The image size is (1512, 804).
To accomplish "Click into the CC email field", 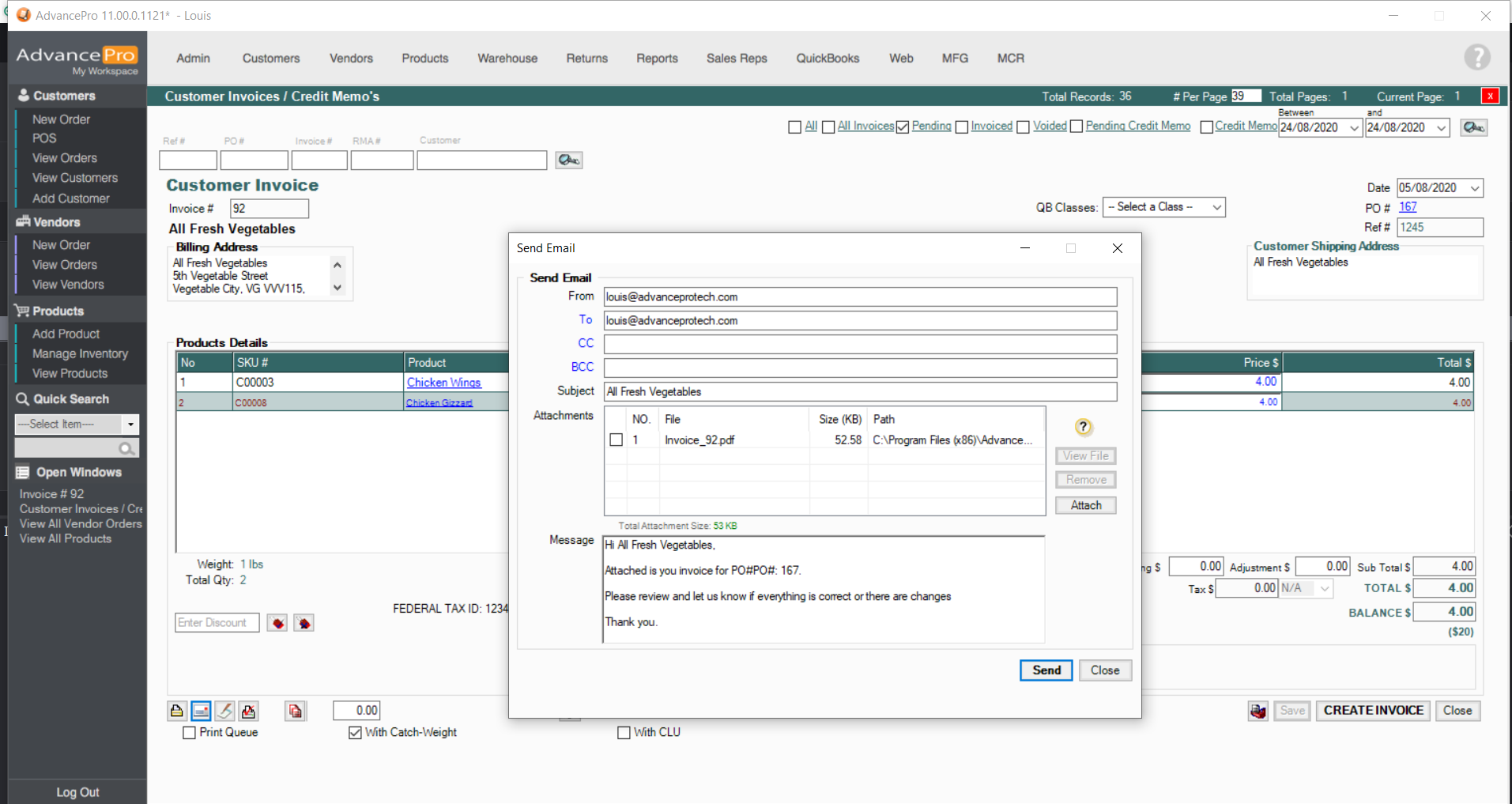I will pyautogui.click(x=860, y=344).
